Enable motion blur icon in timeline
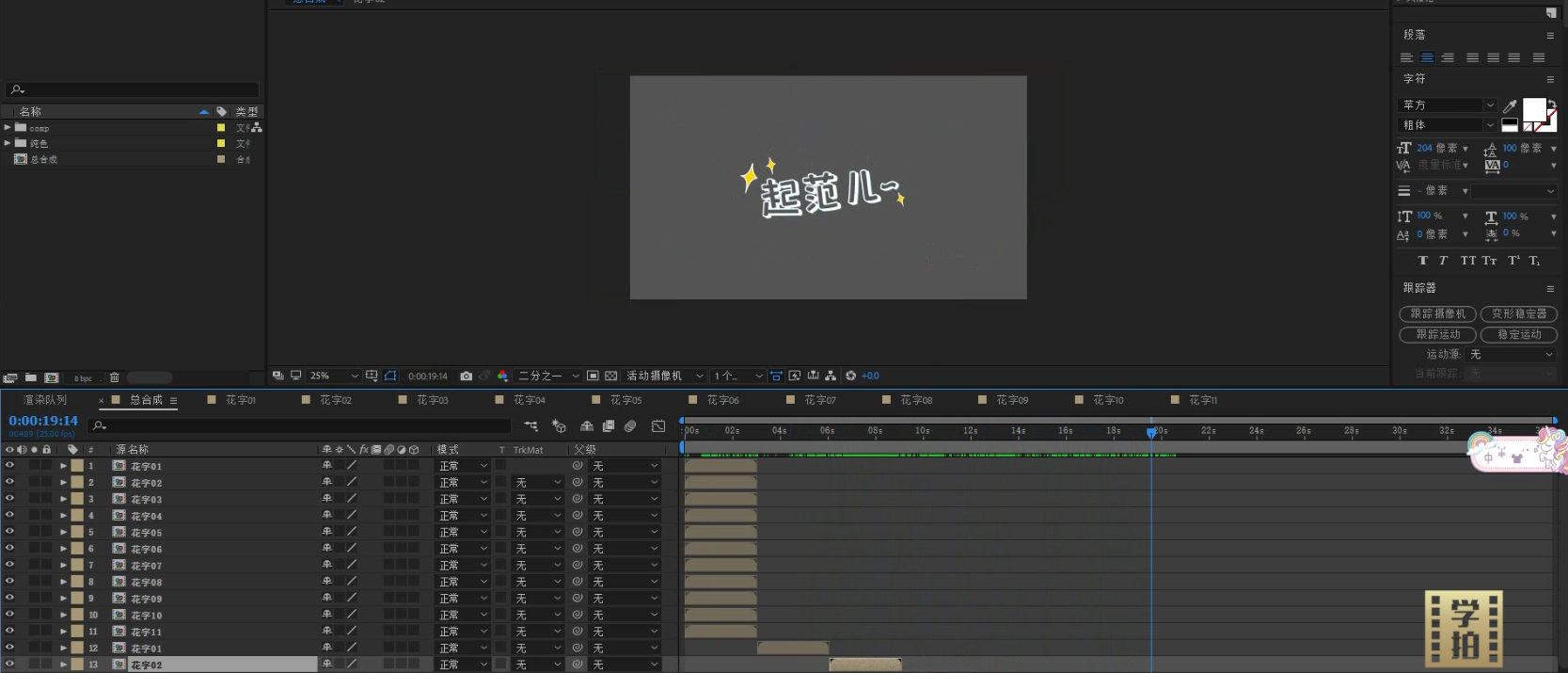The width and height of the screenshot is (1568, 673). coord(630,426)
